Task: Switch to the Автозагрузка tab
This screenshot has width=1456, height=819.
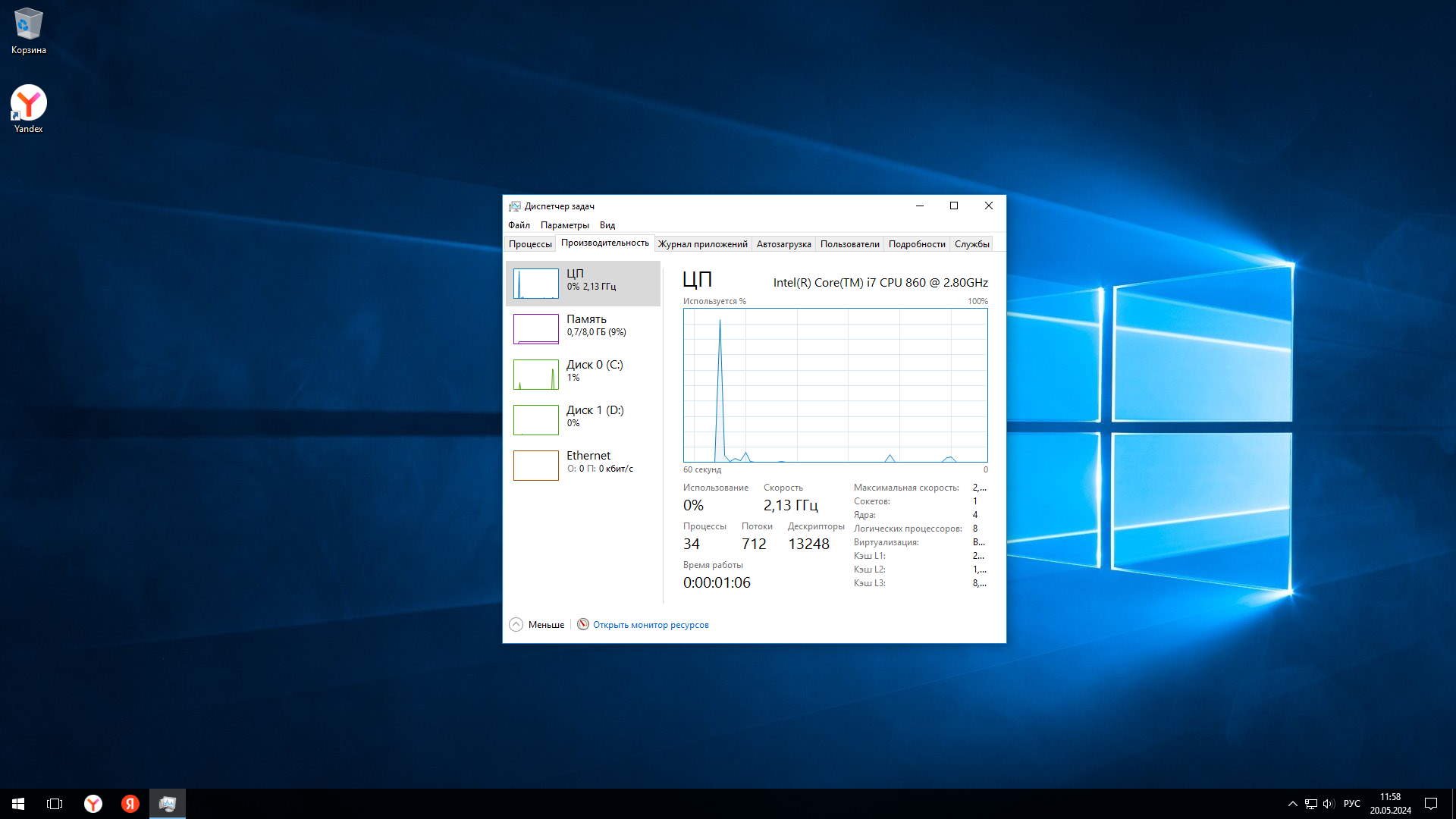Action: (783, 243)
